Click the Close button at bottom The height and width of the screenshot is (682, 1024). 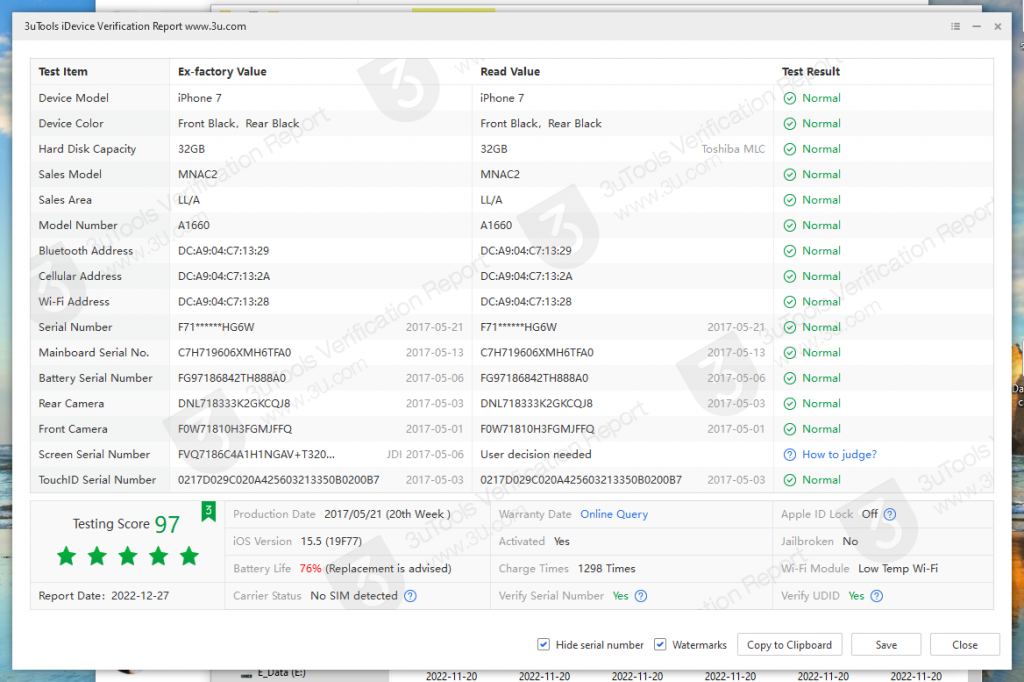tap(965, 645)
